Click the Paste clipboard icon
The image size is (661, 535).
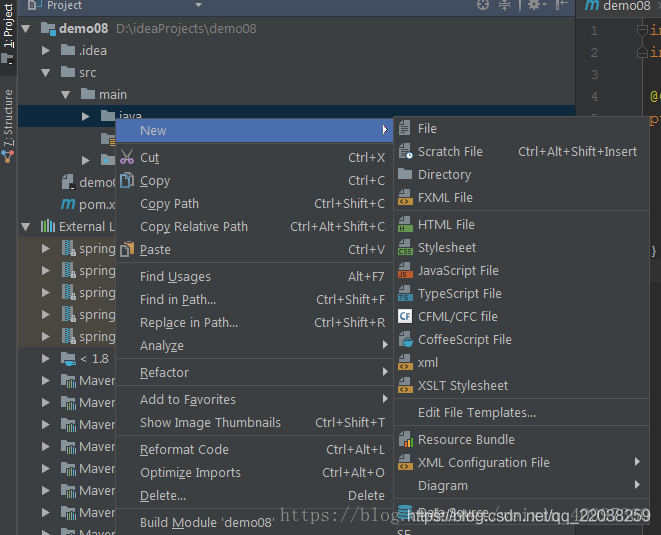(127, 249)
